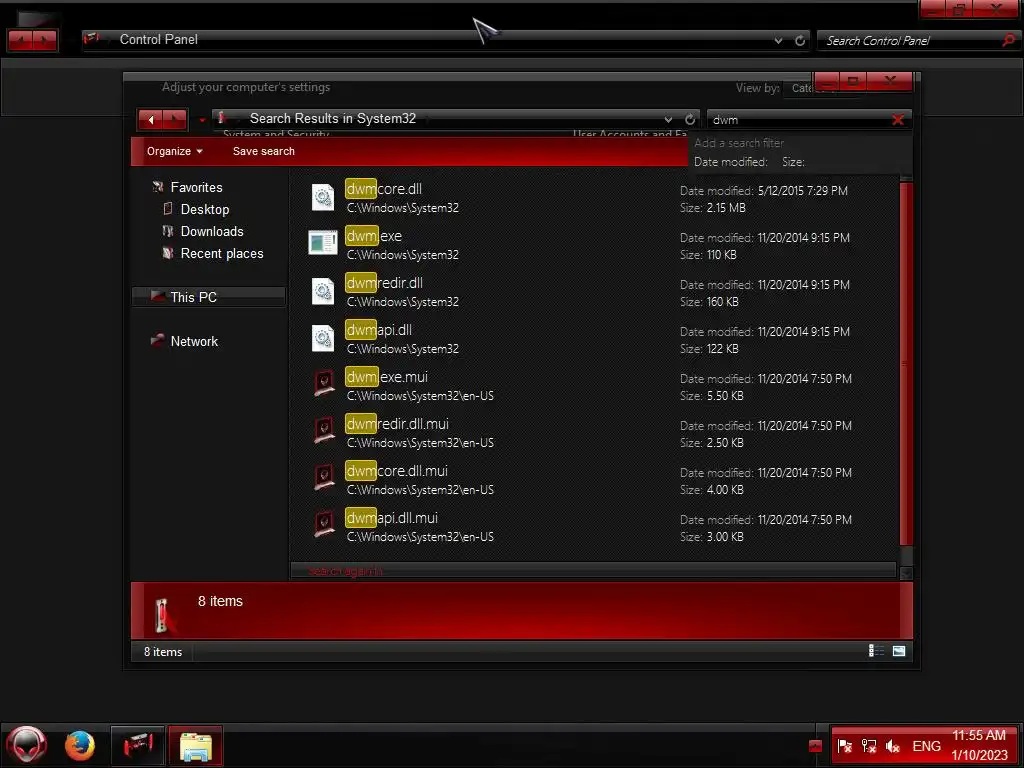Show hidden tray icons
This screenshot has width=1024, height=768.
click(x=815, y=746)
